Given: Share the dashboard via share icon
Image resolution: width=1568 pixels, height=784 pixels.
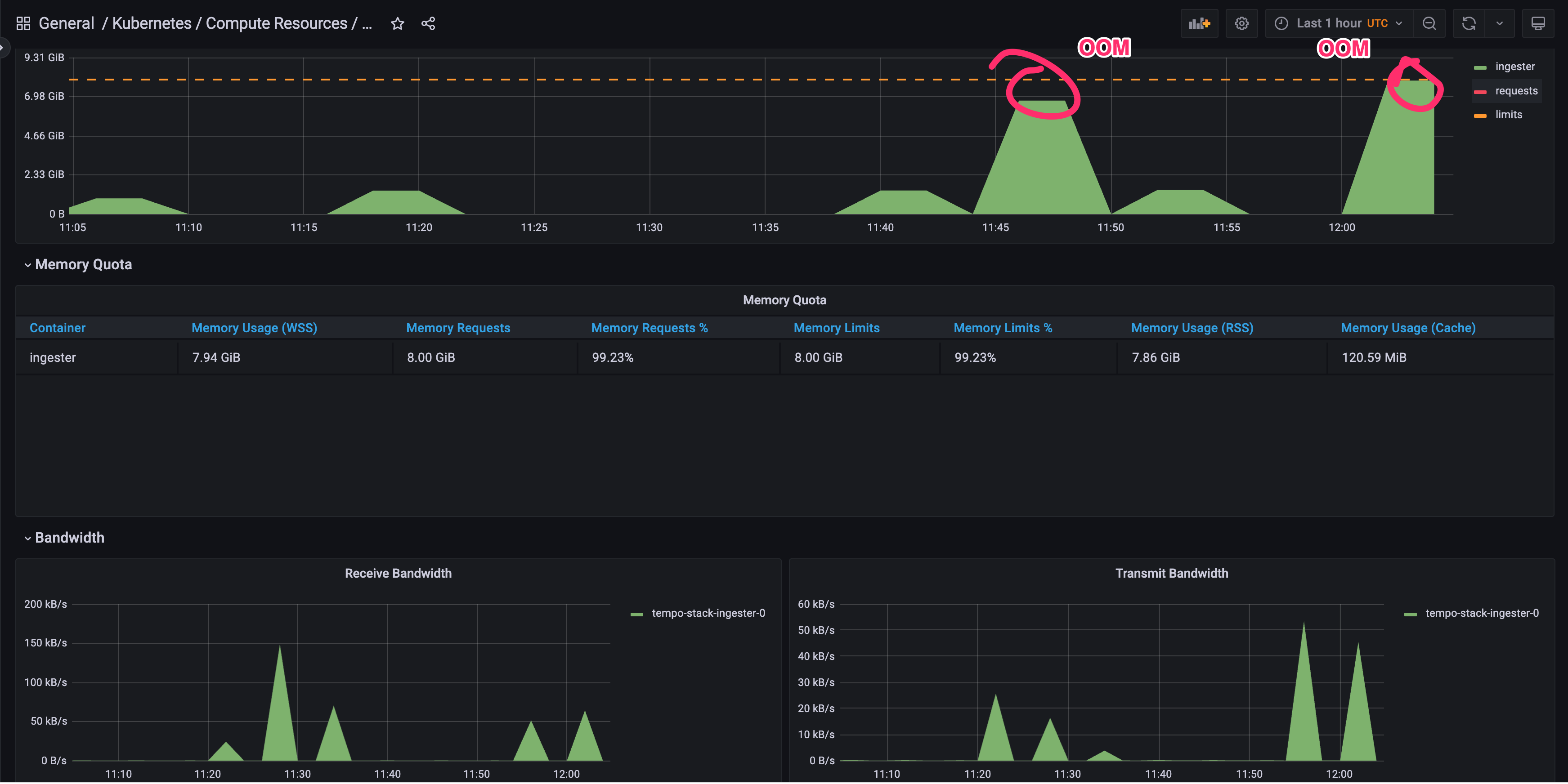Looking at the screenshot, I should pos(429,24).
